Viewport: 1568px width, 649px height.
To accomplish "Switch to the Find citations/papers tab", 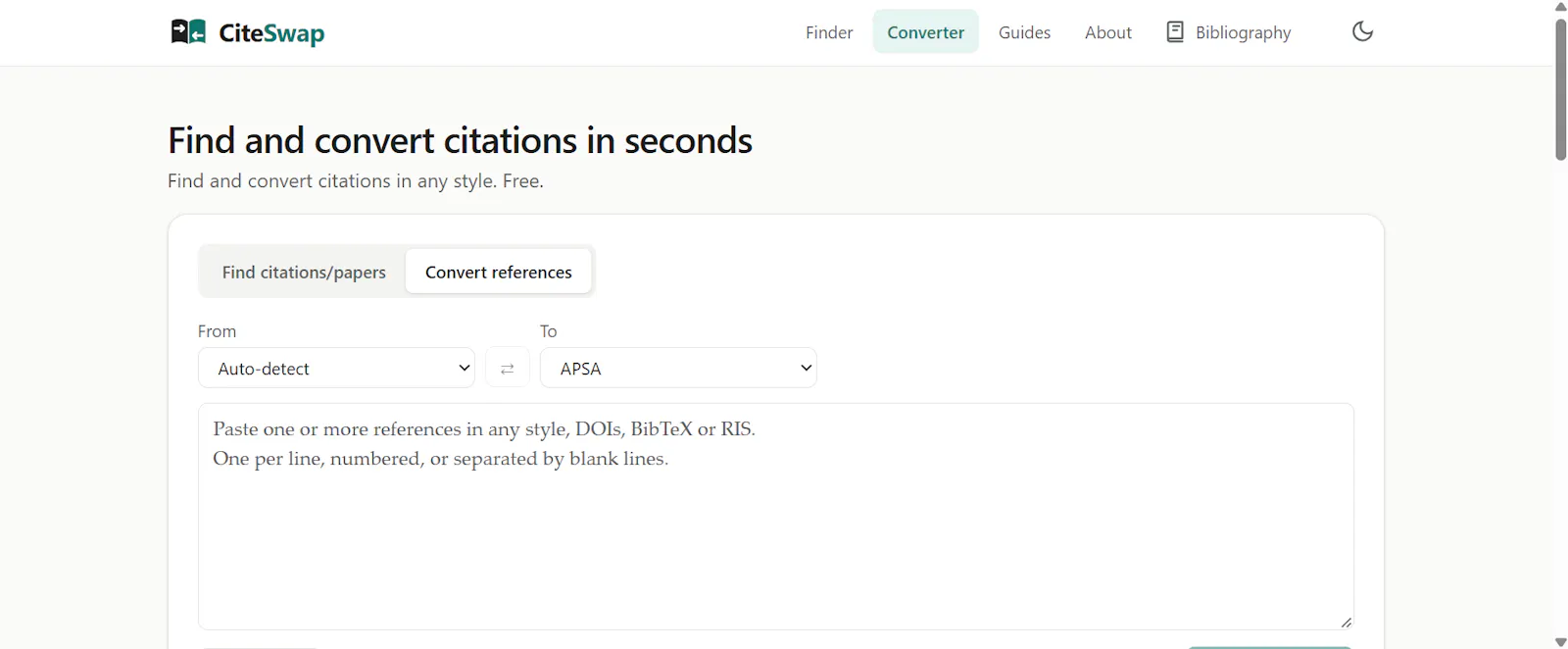I will (x=304, y=272).
